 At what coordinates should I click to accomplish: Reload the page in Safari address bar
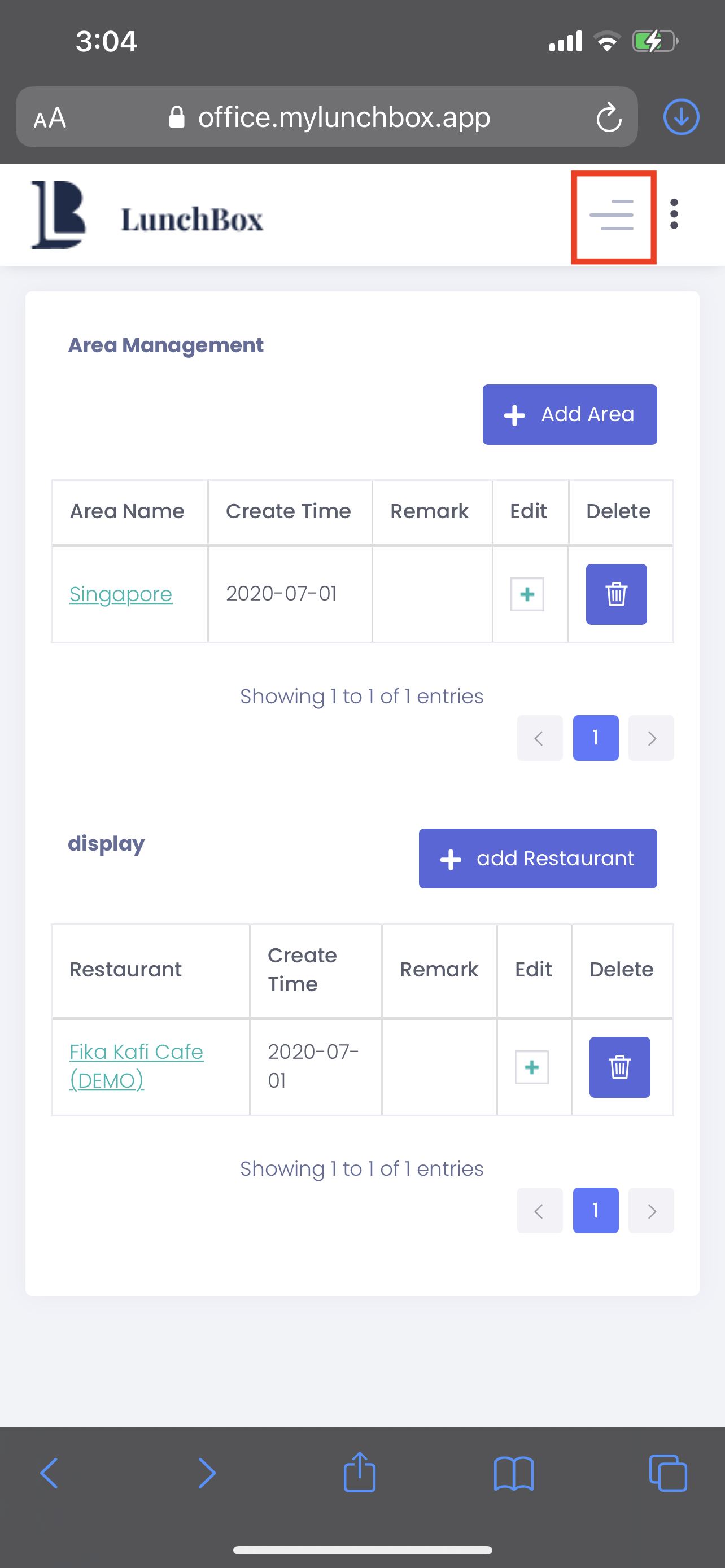pyautogui.click(x=609, y=117)
